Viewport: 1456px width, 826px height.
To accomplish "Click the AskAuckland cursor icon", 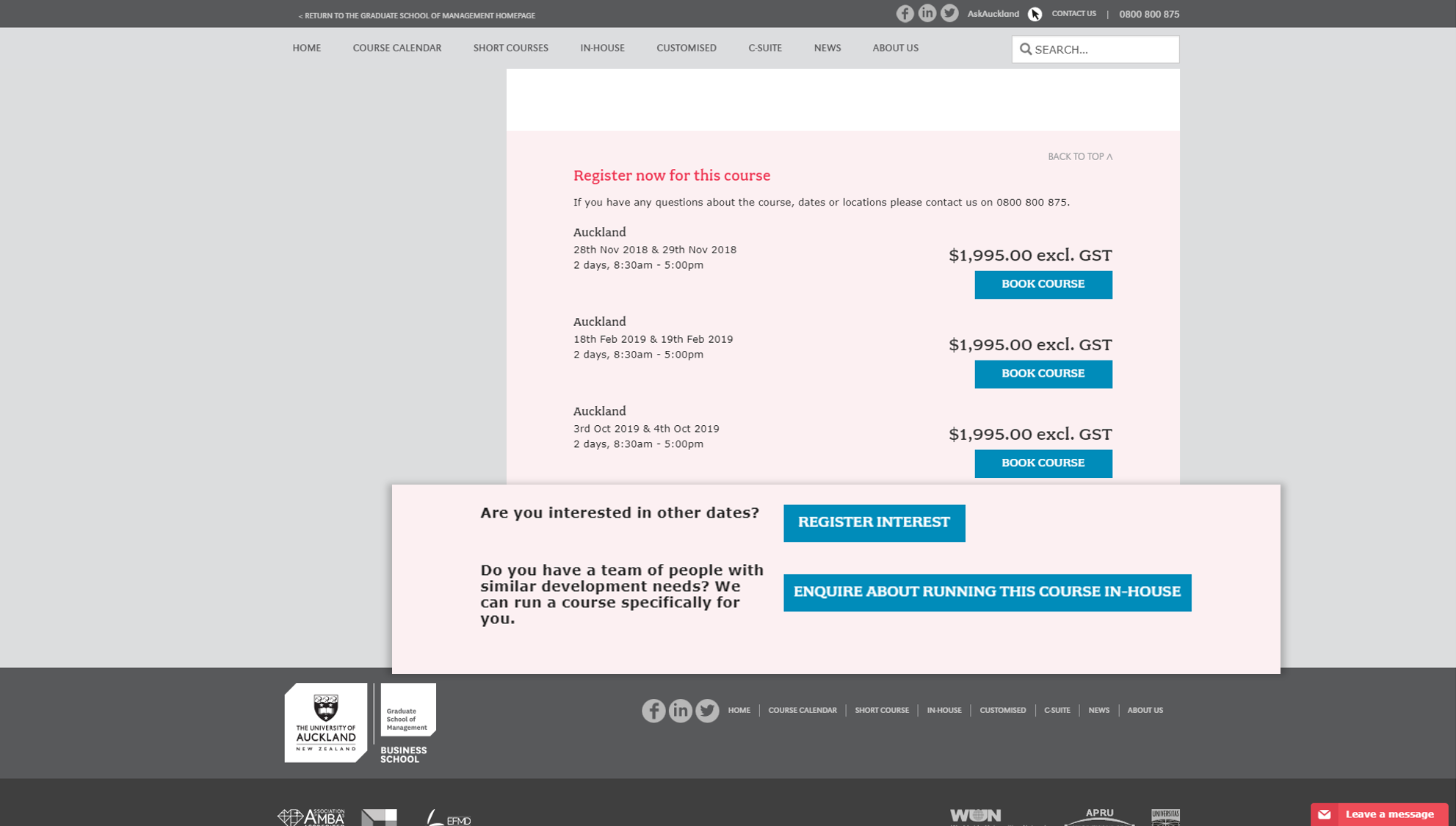I will pyautogui.click(x=1035, y=14).
